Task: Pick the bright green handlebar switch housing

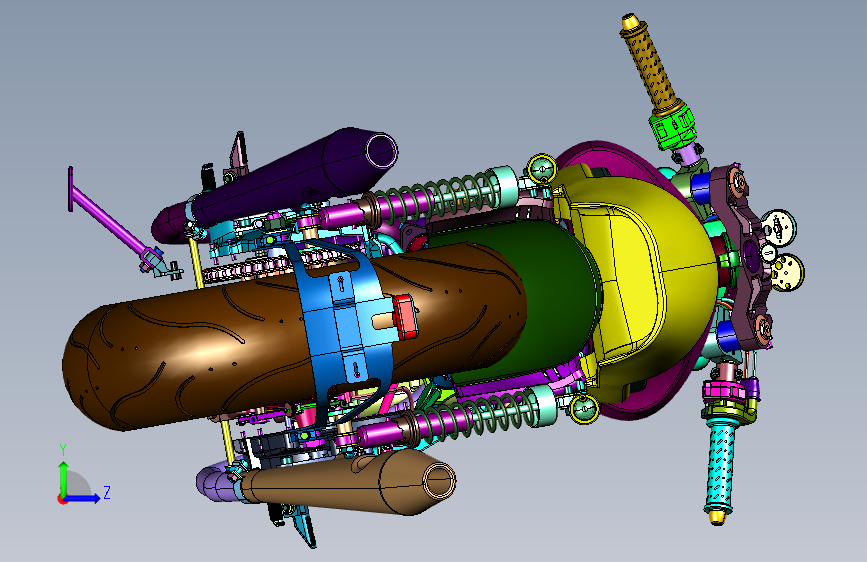Action: pyautogui.click(x=672, y=126)
